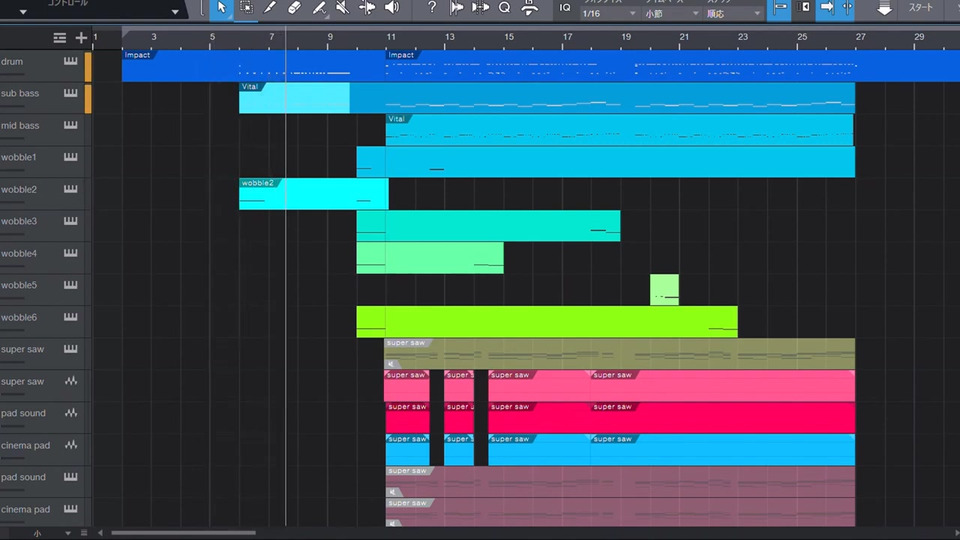This screenshot has width=960, height=540.
Task: Click the icon right of the Q icon
Action: tap(529, 8)
